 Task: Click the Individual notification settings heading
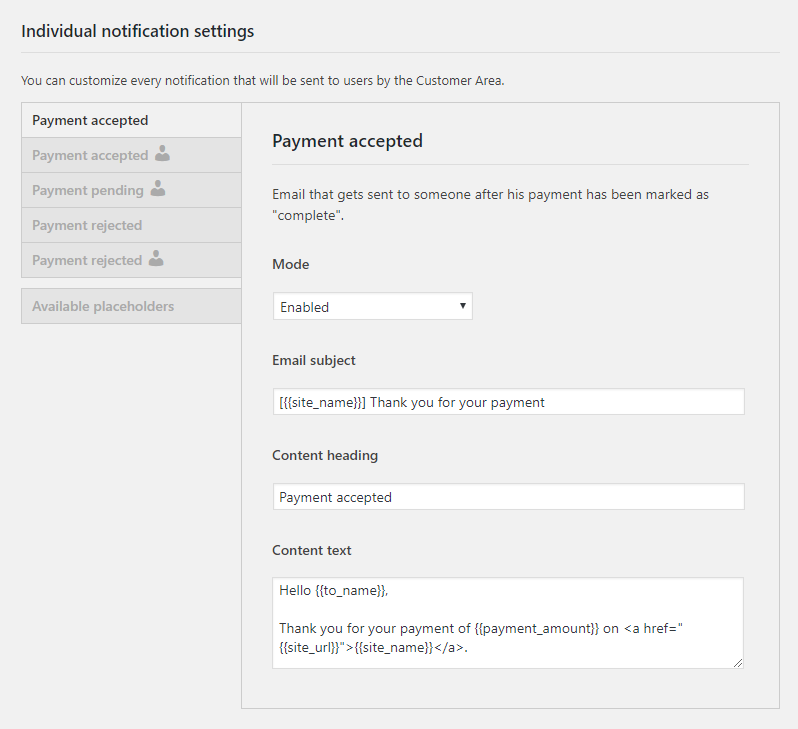pos(137,31)
